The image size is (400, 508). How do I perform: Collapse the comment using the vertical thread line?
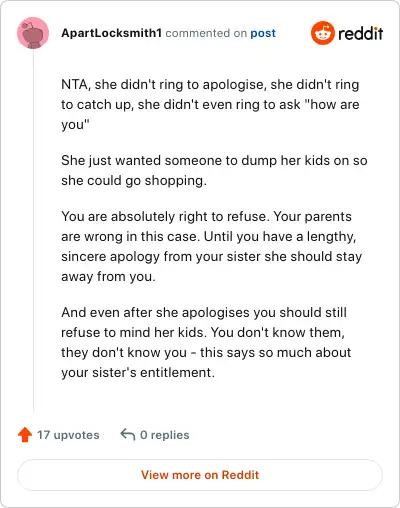coord(33,230)
